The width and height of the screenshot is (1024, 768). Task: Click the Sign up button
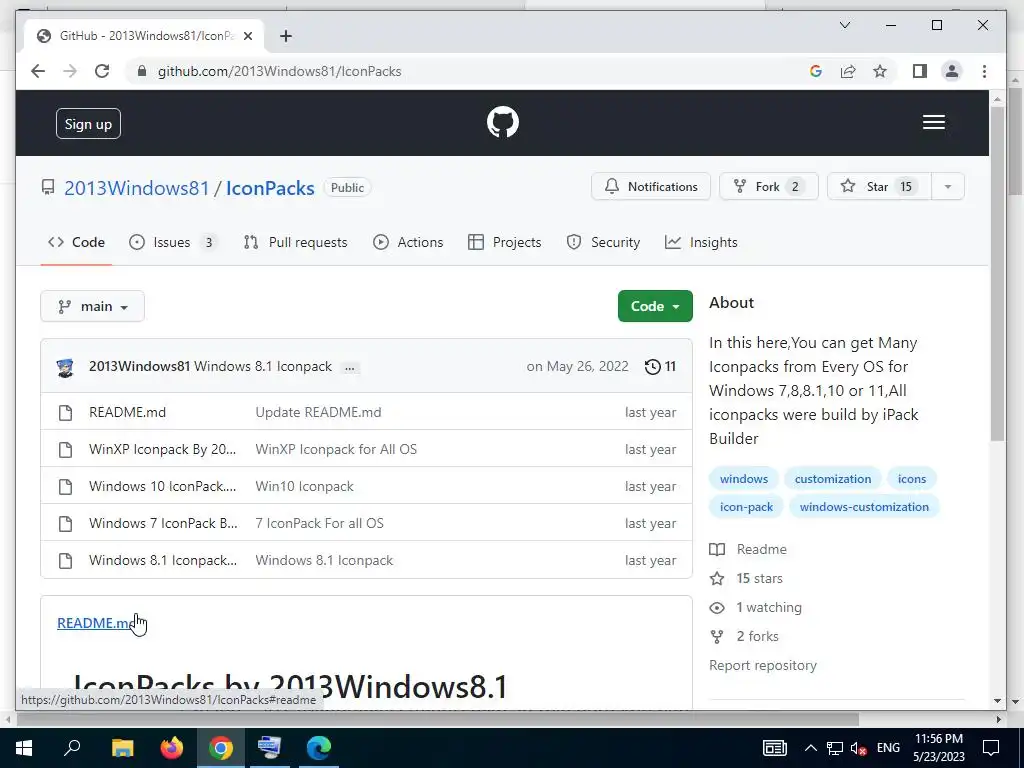tap(88, 123)
